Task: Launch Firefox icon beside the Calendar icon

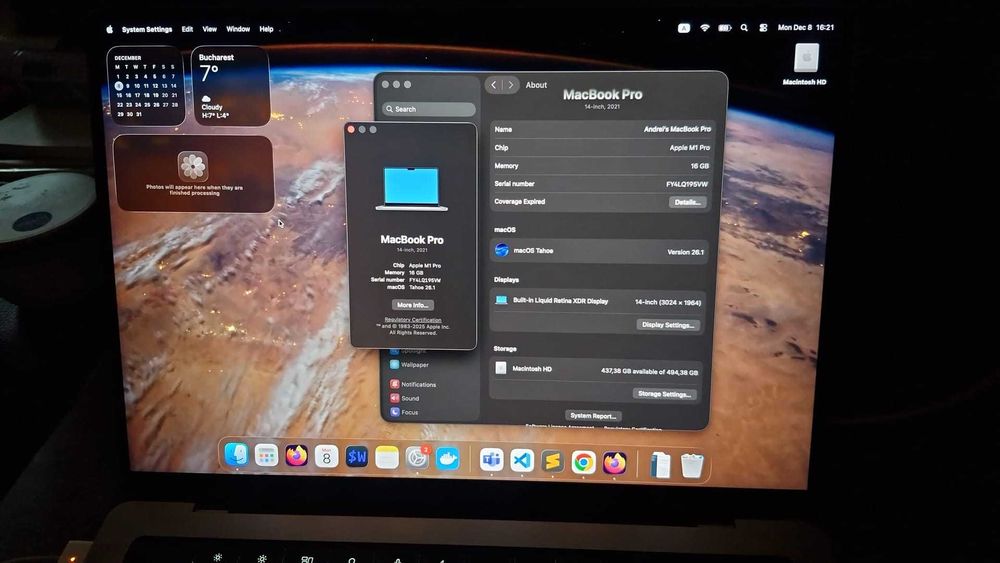Action: (296, 456)
